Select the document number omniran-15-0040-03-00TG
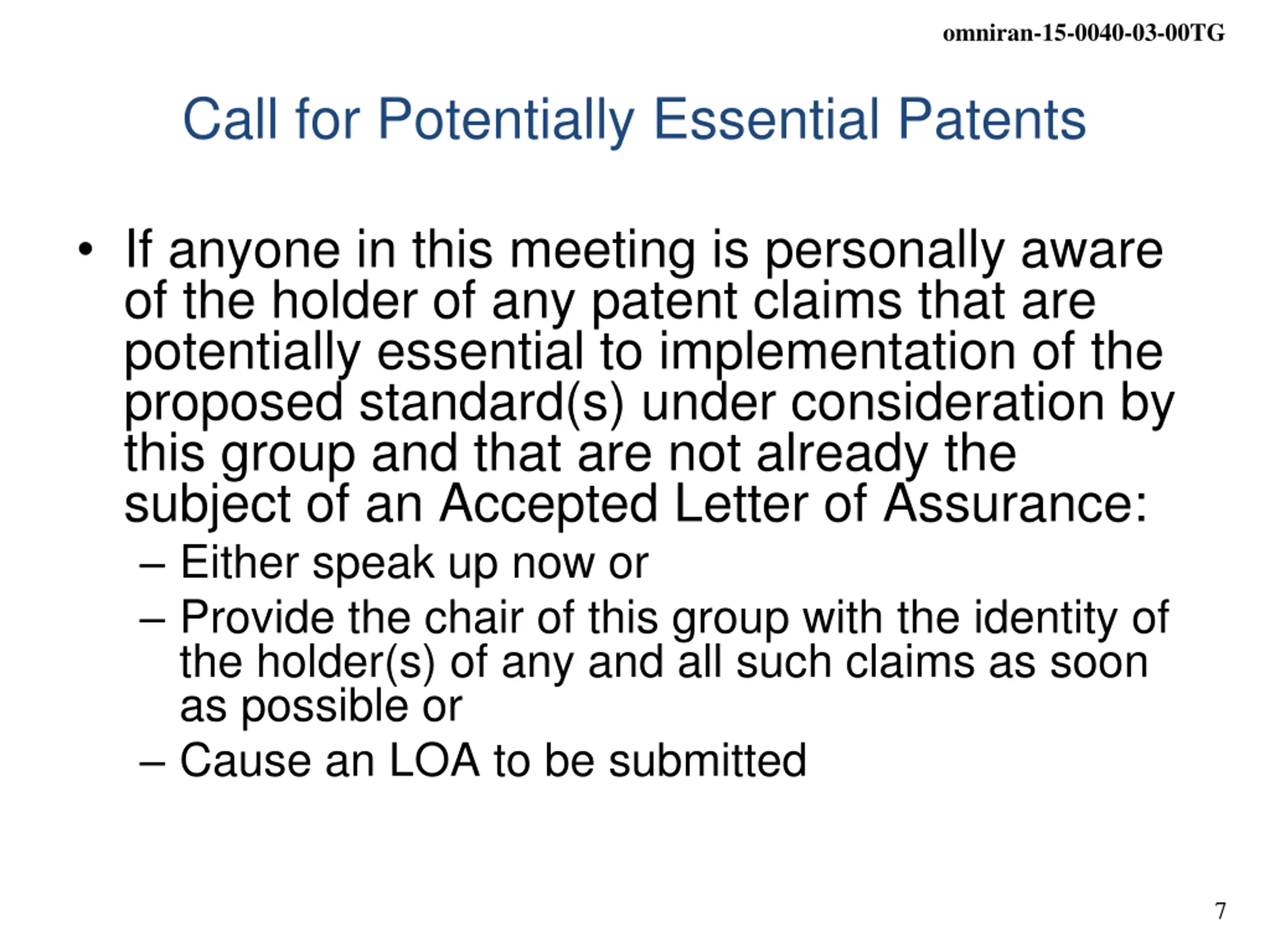Viewport: 1270px width, 952px height. tap(1084, 33)
